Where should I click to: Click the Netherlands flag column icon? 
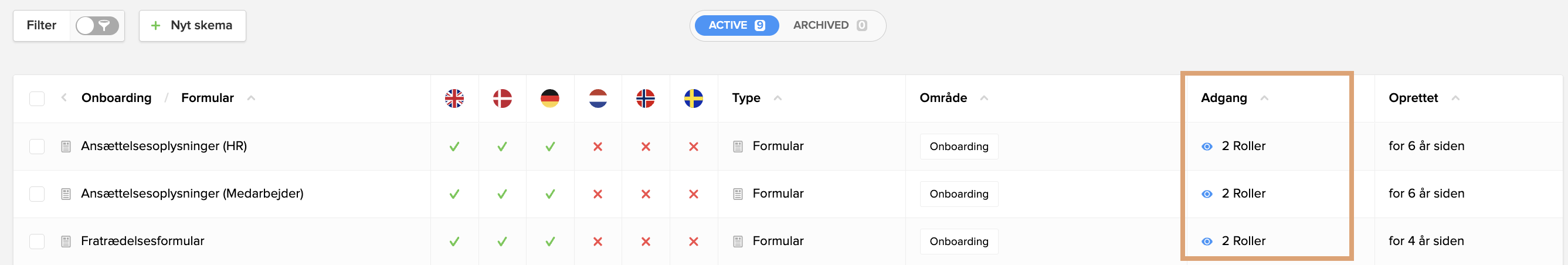[598, 98]
